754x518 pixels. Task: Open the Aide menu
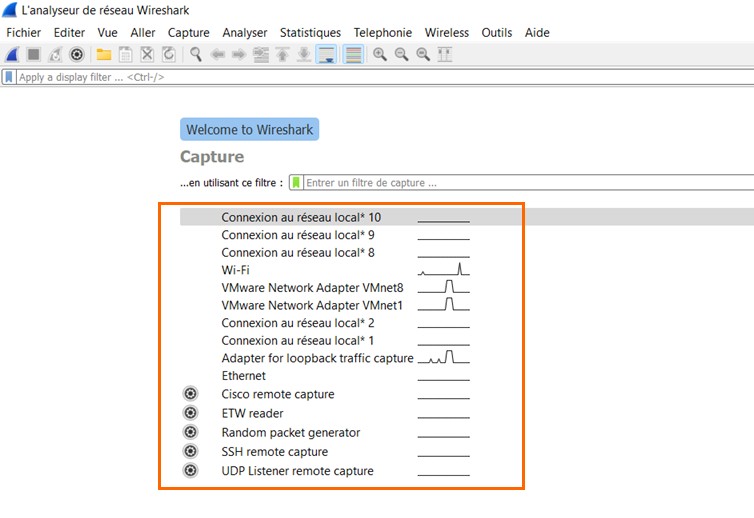coord(537,33)
